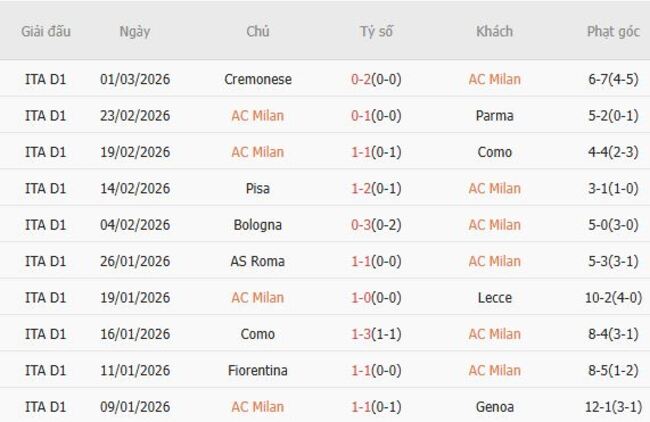Click the "Khách" away team header

(x=494, y=31)
